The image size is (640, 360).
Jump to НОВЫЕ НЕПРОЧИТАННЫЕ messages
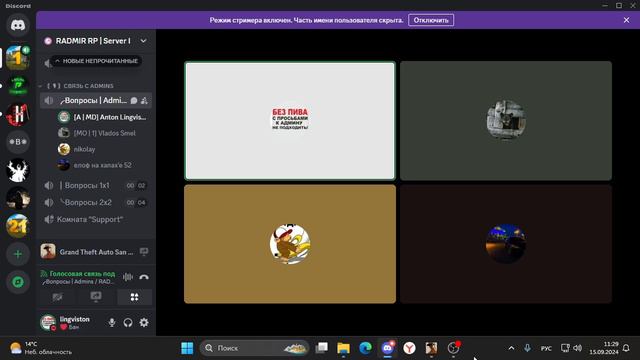(x=97, y=61)
